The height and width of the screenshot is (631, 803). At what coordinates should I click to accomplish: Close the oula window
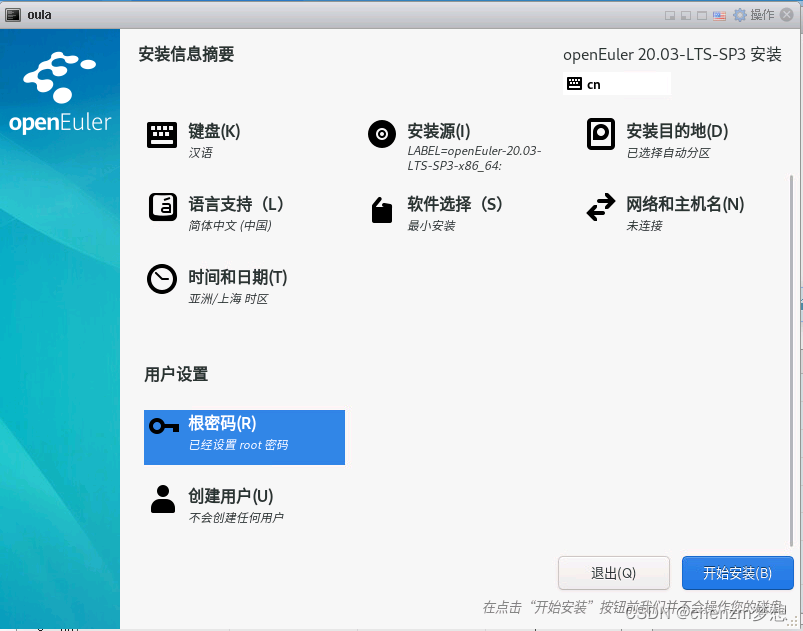point(787,15)
